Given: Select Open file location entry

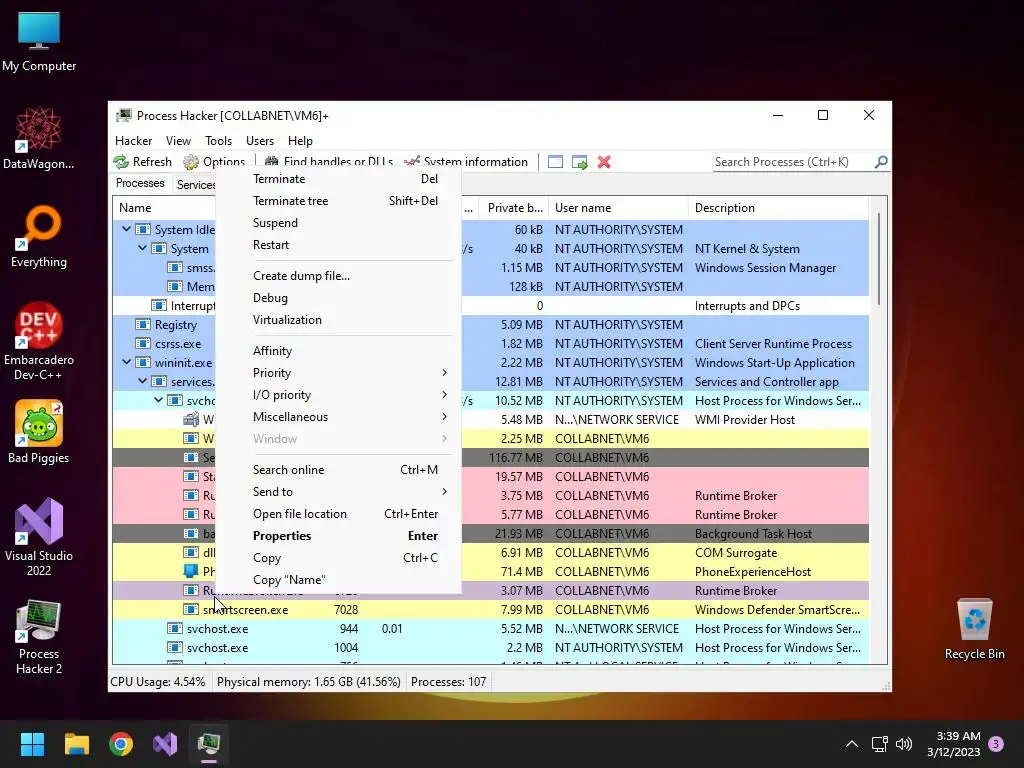Looking at the screenshot, I should tap(338, 514).
